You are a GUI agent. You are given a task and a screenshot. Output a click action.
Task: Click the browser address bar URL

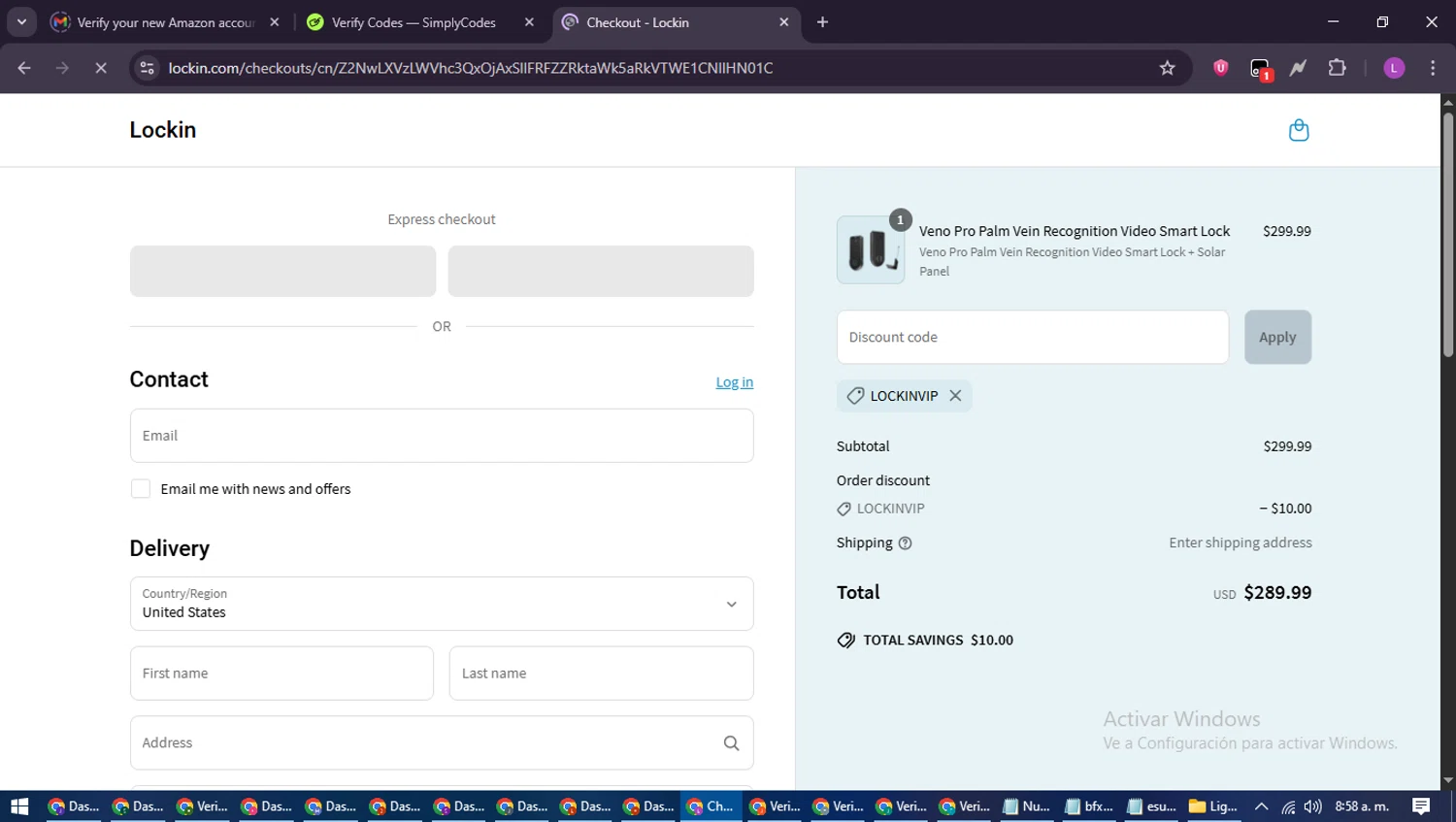point(471,68)
